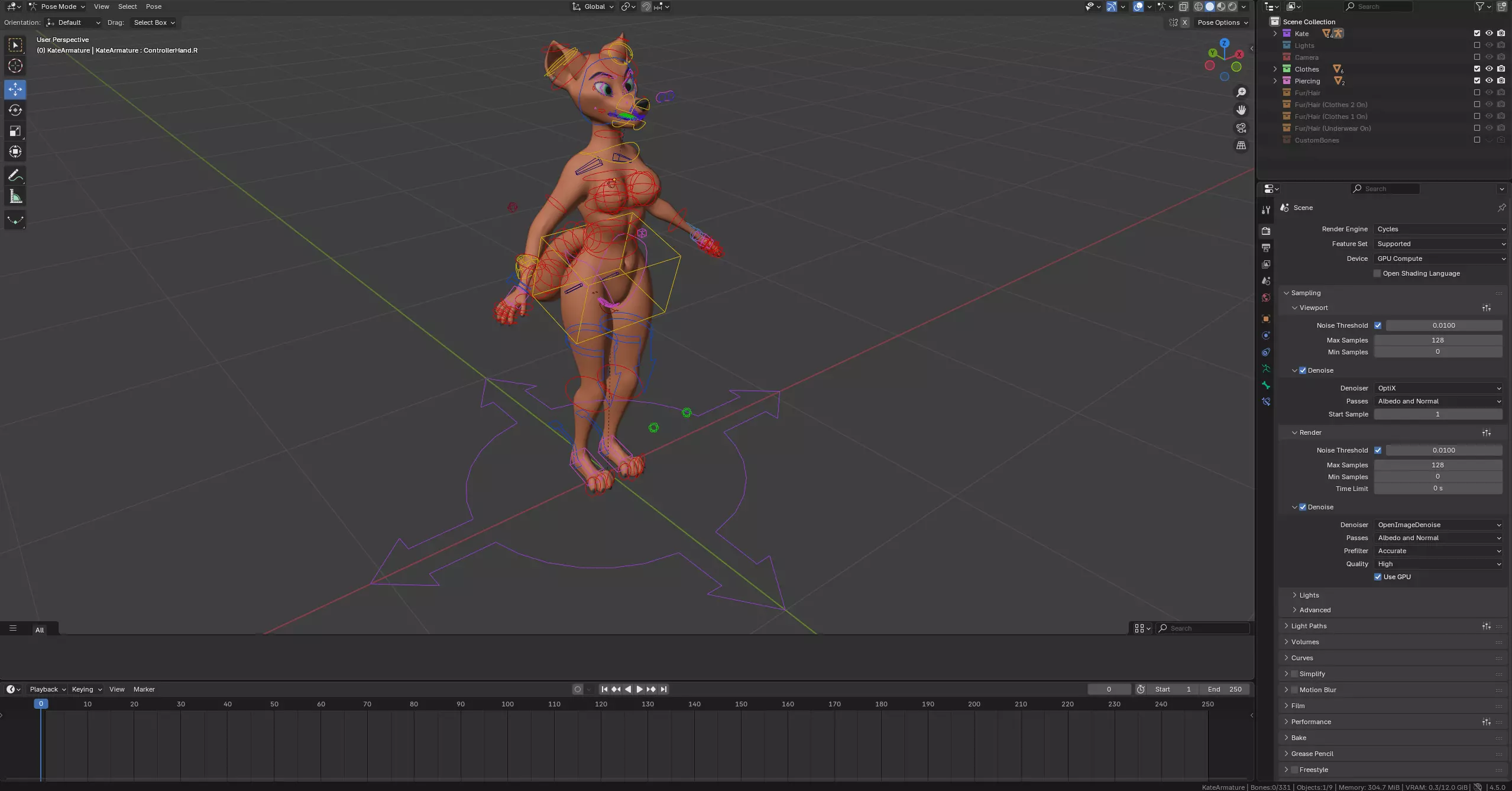Open the Prefilter dropdown
The image size is (1512, 791).
click(x=1438, y=551)
